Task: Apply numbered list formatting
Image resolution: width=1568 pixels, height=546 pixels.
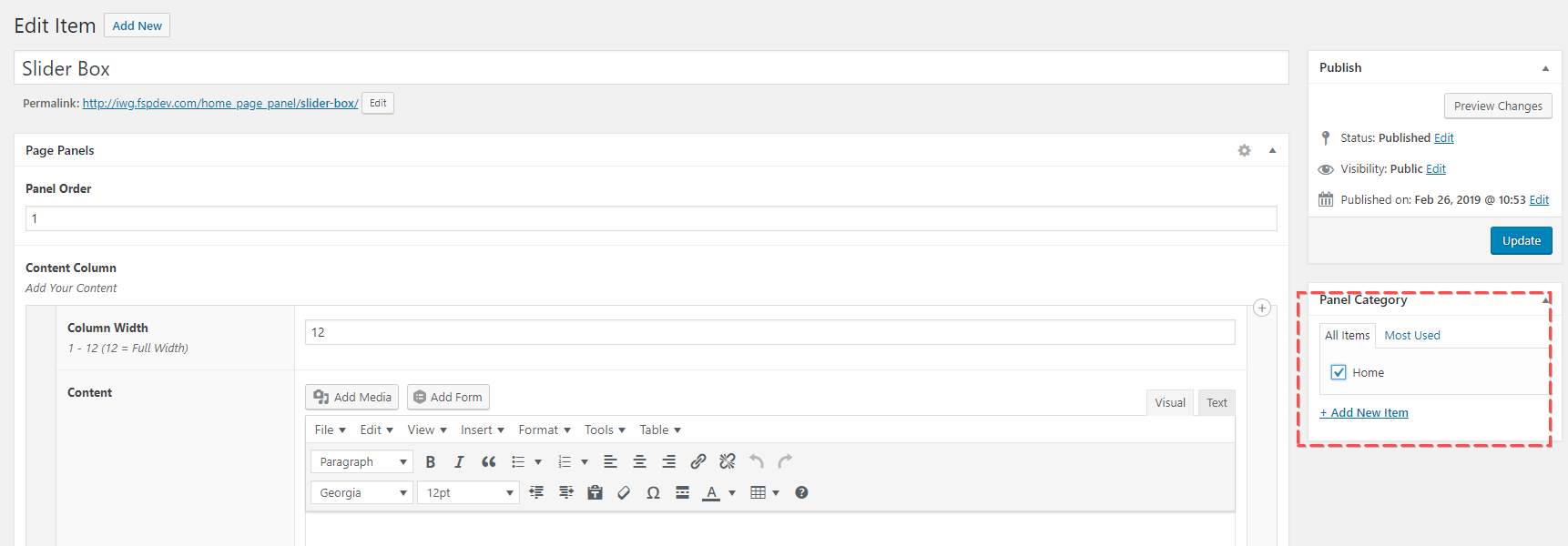Action: pyautogui.click(x=565, y=461)
